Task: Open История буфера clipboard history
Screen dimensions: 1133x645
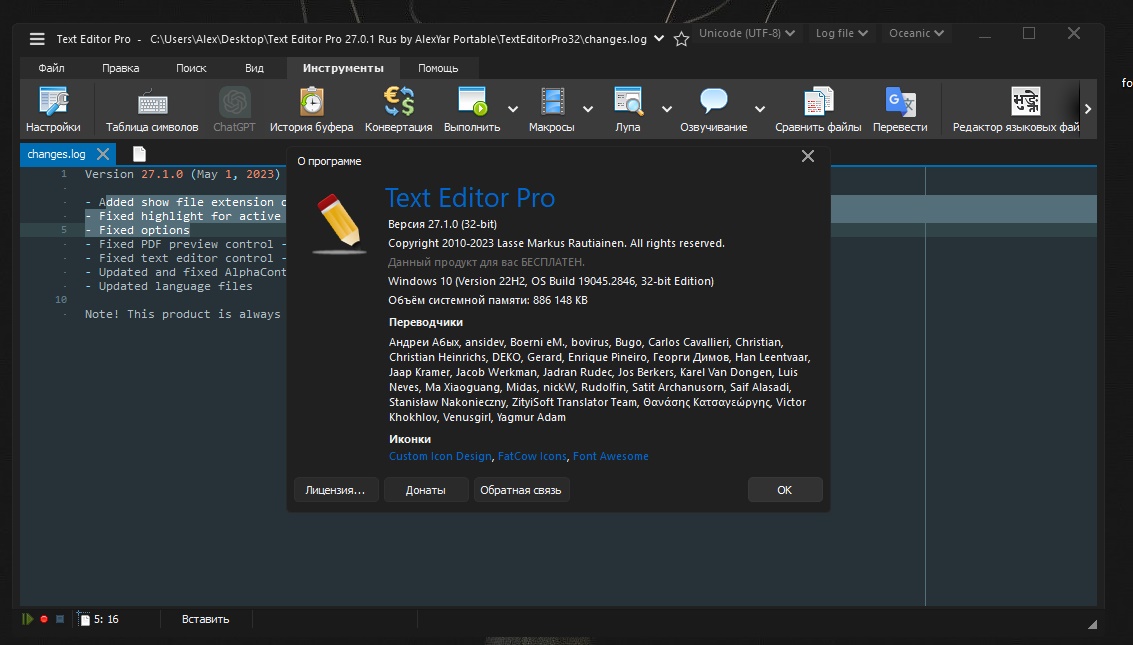Action: point(311,109)
